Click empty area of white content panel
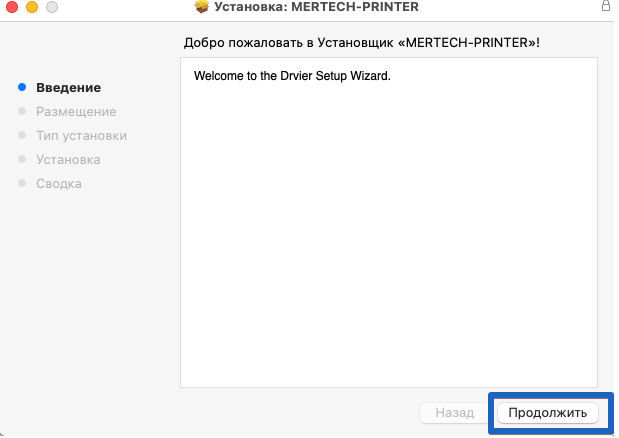619x438 pixels. coord(388,250)
